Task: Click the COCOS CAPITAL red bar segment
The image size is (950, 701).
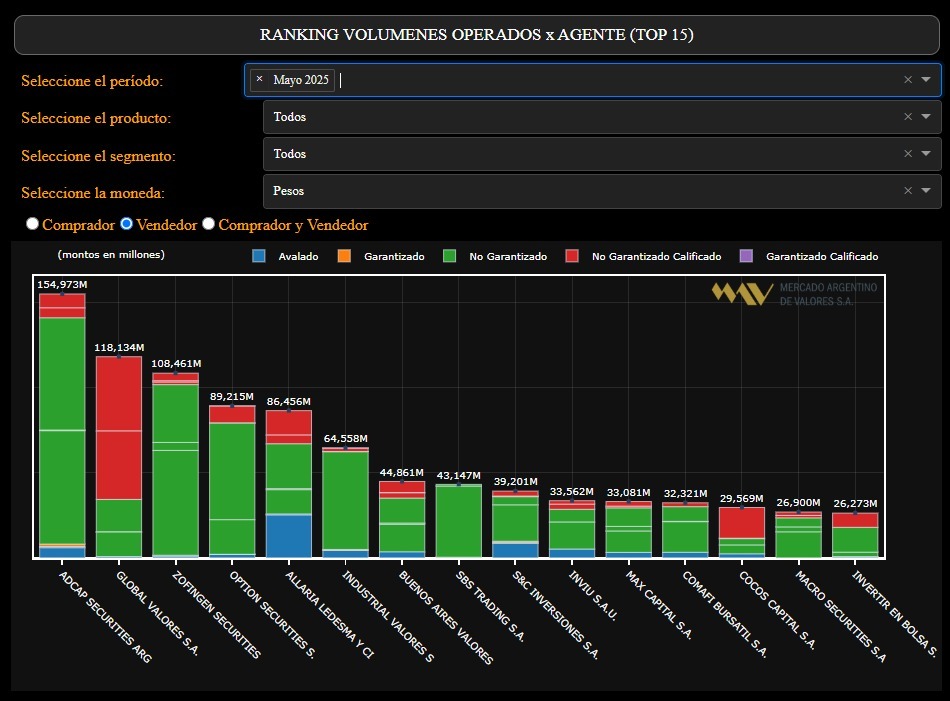Action: pos(742,523)
